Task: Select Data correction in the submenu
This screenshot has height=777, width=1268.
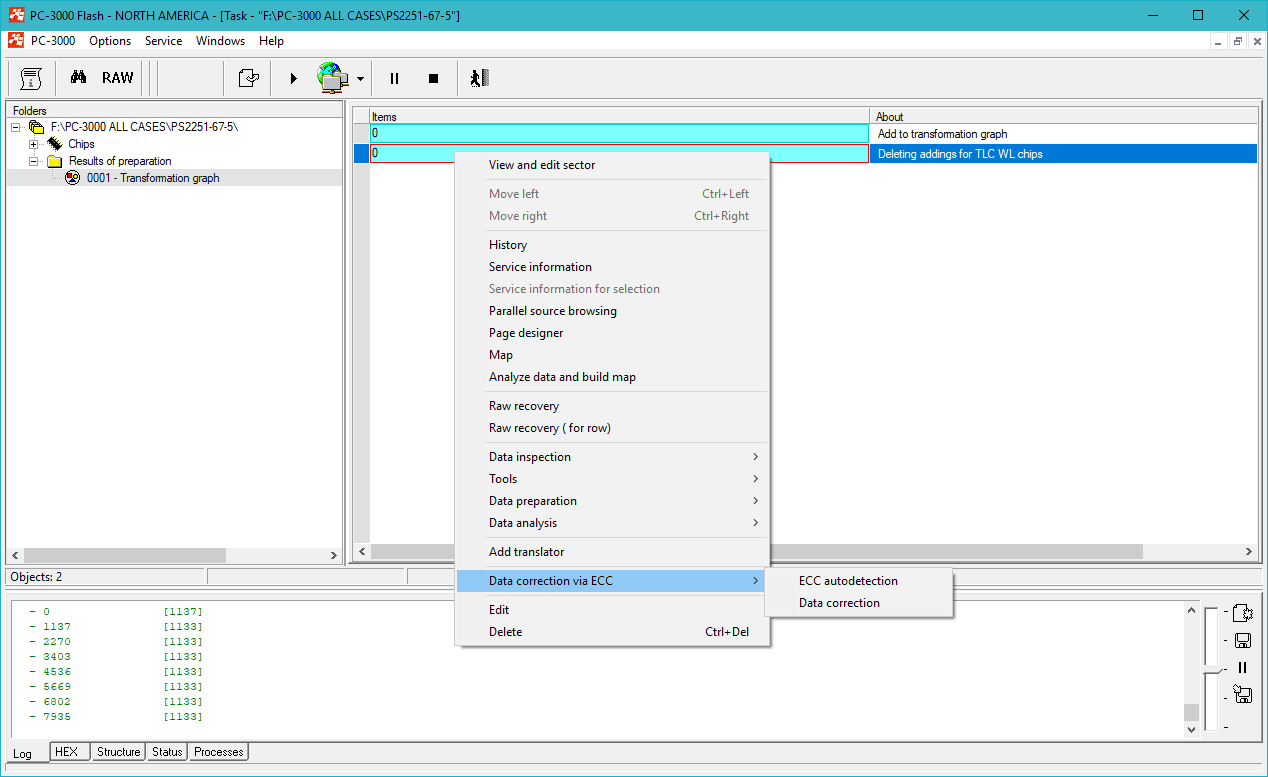Action: click(858, 603)
